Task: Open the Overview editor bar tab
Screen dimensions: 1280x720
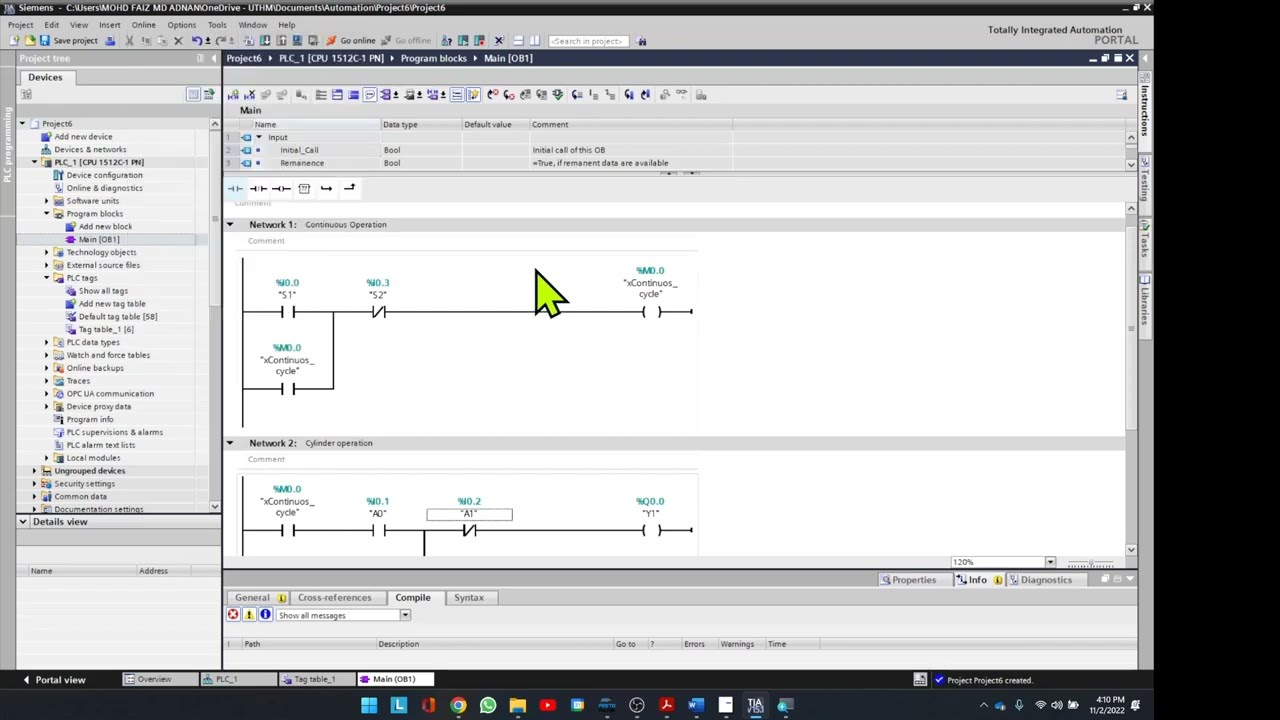Action: [157, 680]
